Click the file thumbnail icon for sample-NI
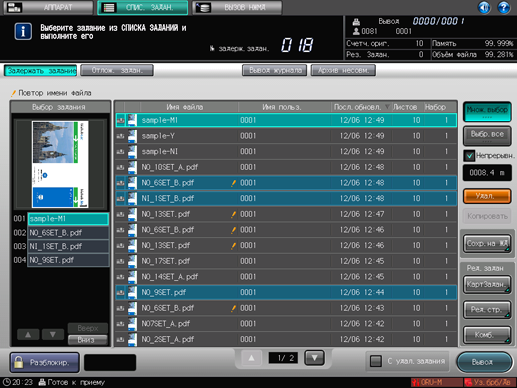 [132, 152]
